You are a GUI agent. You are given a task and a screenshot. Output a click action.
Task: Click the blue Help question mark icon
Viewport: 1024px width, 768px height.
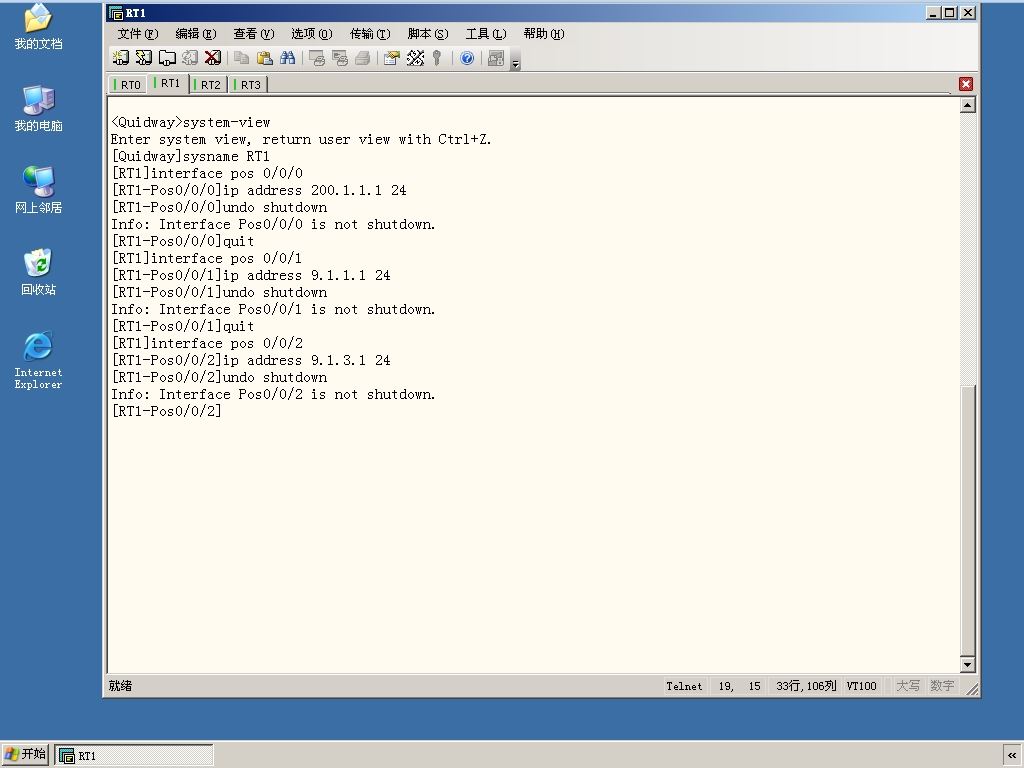467,58
